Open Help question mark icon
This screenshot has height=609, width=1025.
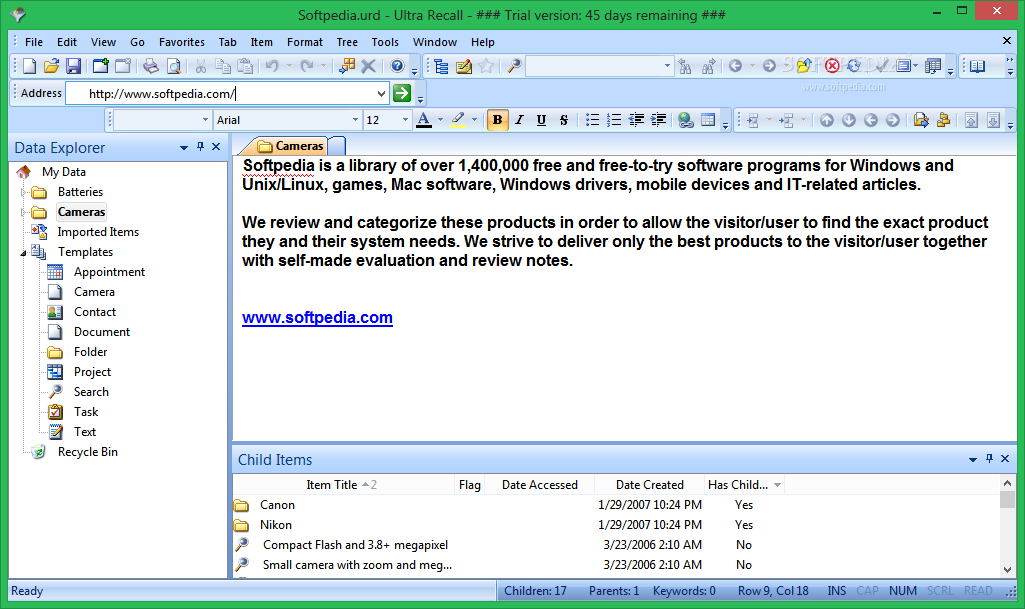click(x=397, y=66)
